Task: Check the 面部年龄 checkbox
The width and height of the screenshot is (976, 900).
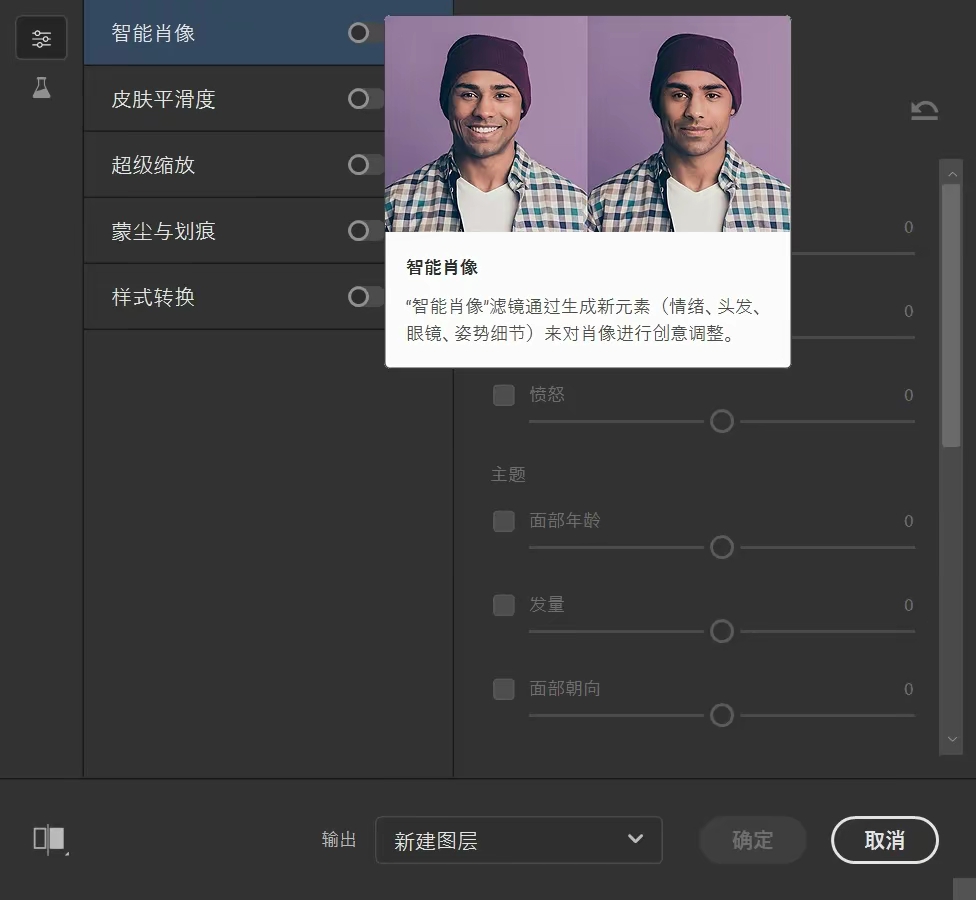Action: click(504, 521)
